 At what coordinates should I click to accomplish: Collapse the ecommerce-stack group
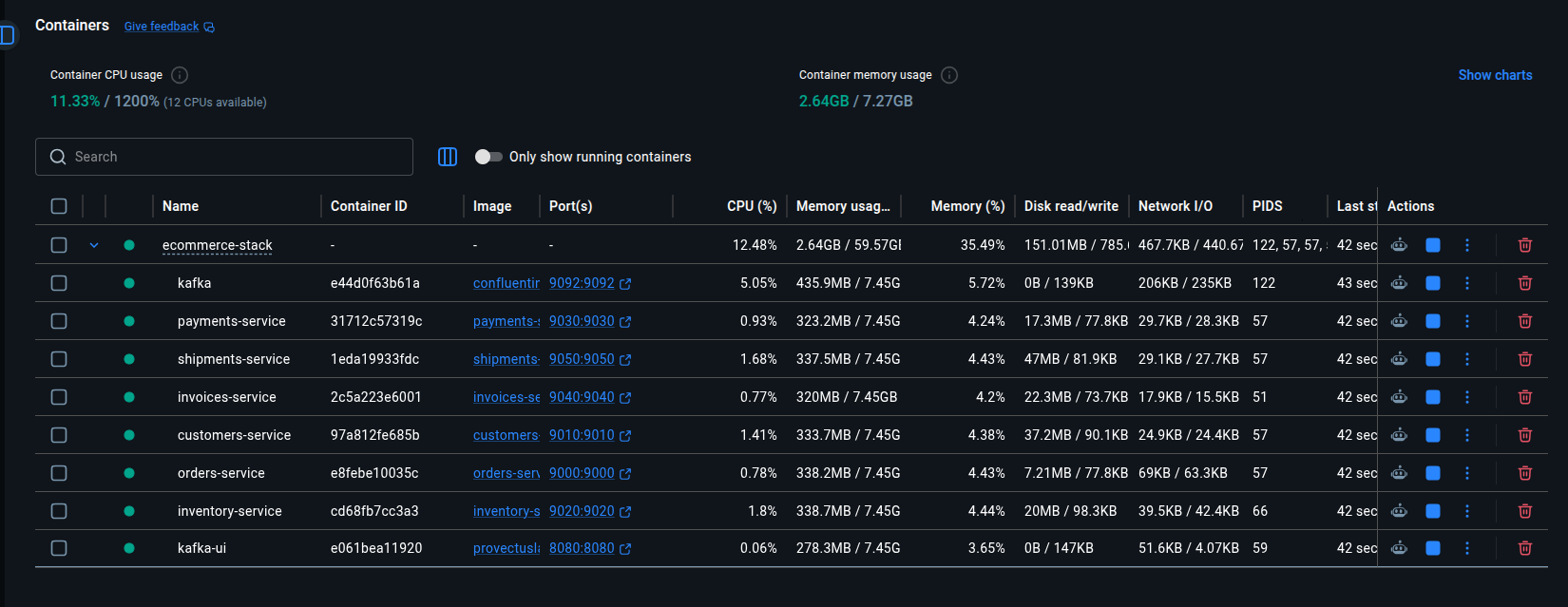pyautogui.click(x=94, y=245)
